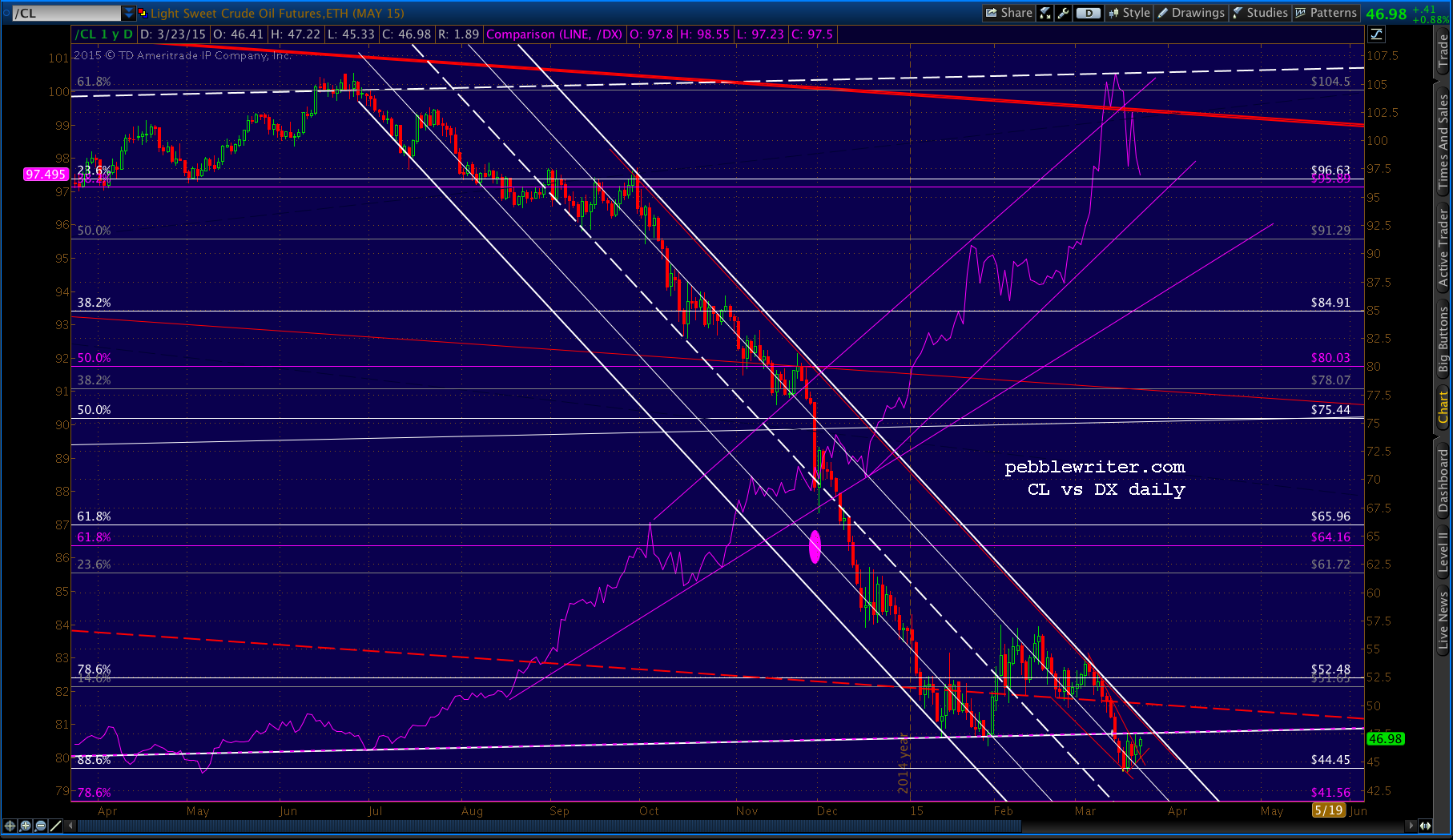
Task: Click the magenta $64.16 level label
Action: [x=1330, y=537]
